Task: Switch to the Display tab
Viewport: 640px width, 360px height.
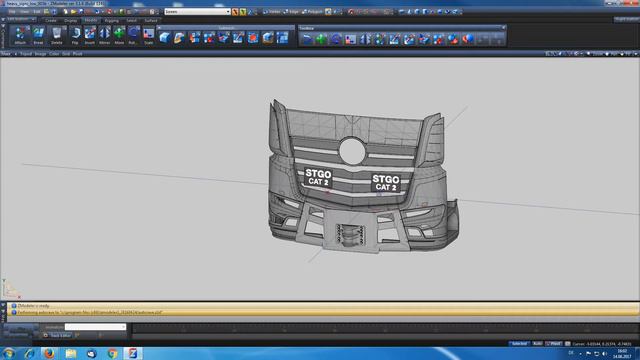Action: point(71,20)
